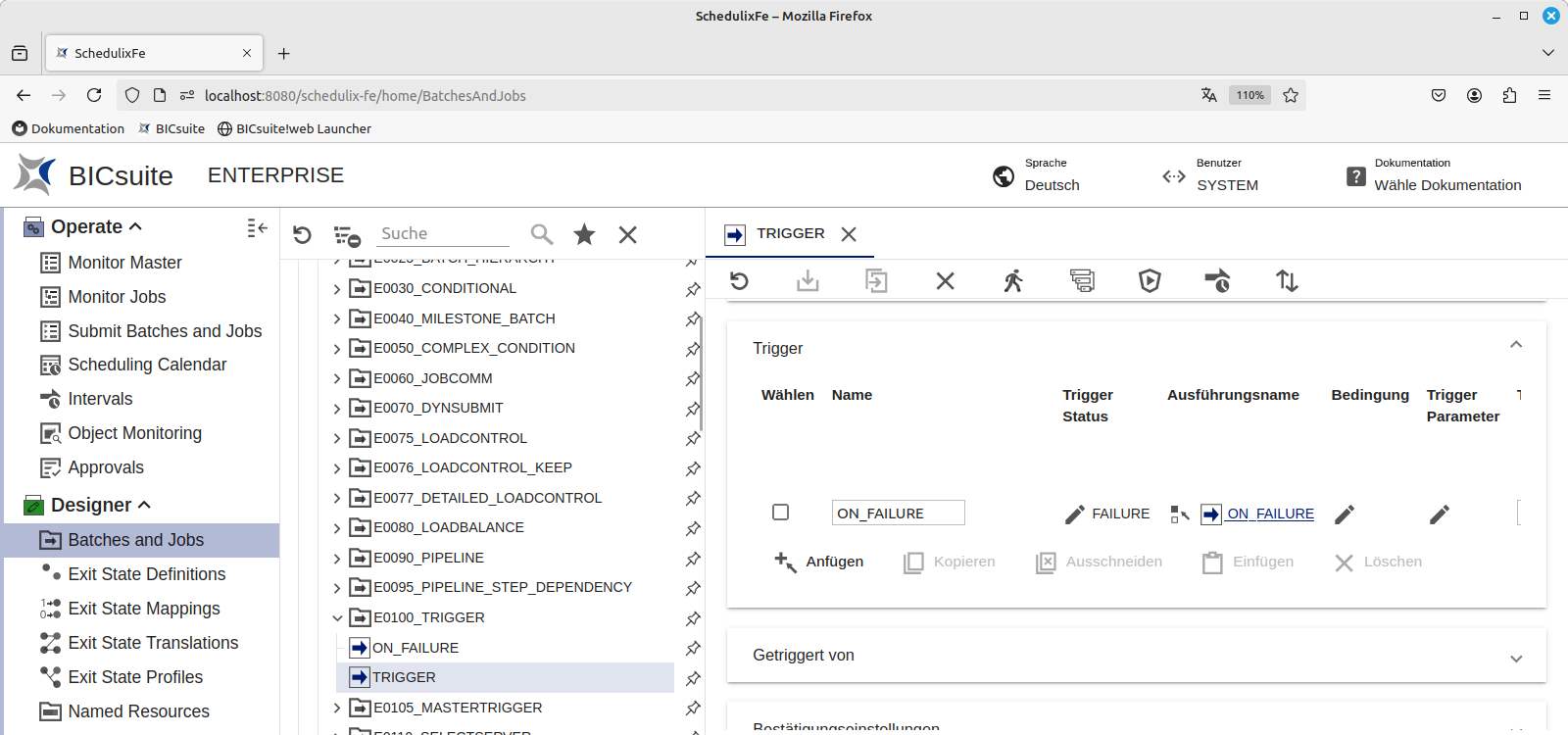Click the collapse tree filter icon
Viewport: 1568px width, 735px height.
click(347, 235)
